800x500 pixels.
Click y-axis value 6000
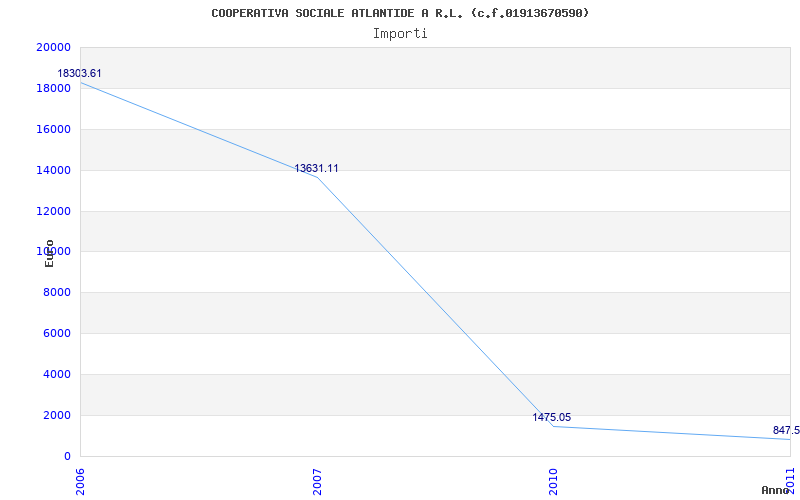click(x=56, y=333)
